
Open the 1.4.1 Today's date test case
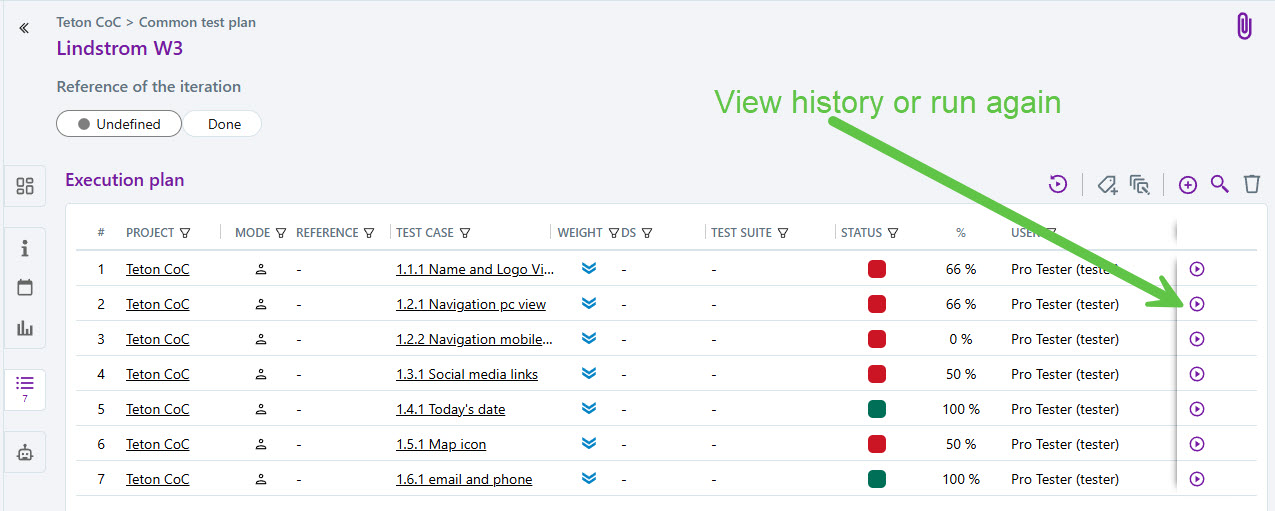click(x=450, y=409)
